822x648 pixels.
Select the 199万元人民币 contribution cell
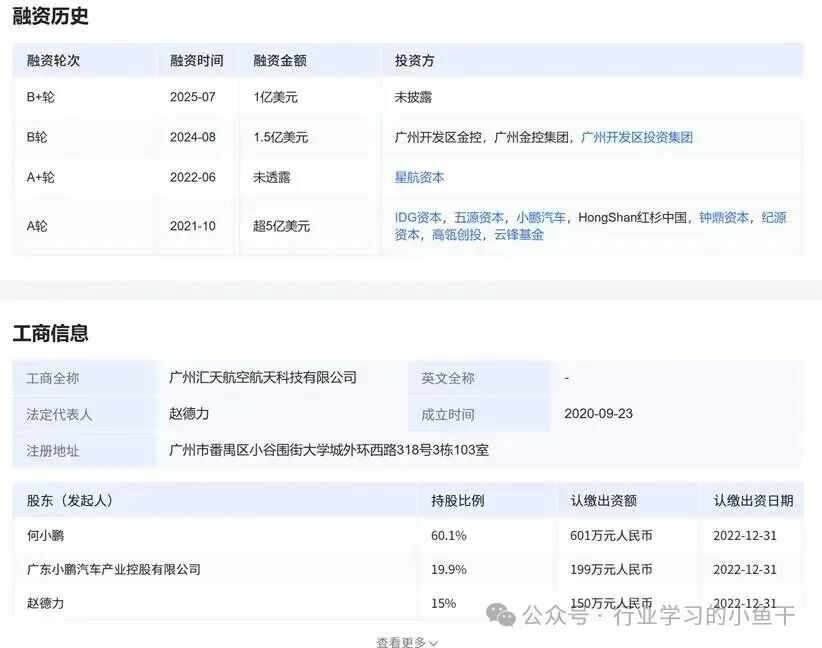click(611, 569)
